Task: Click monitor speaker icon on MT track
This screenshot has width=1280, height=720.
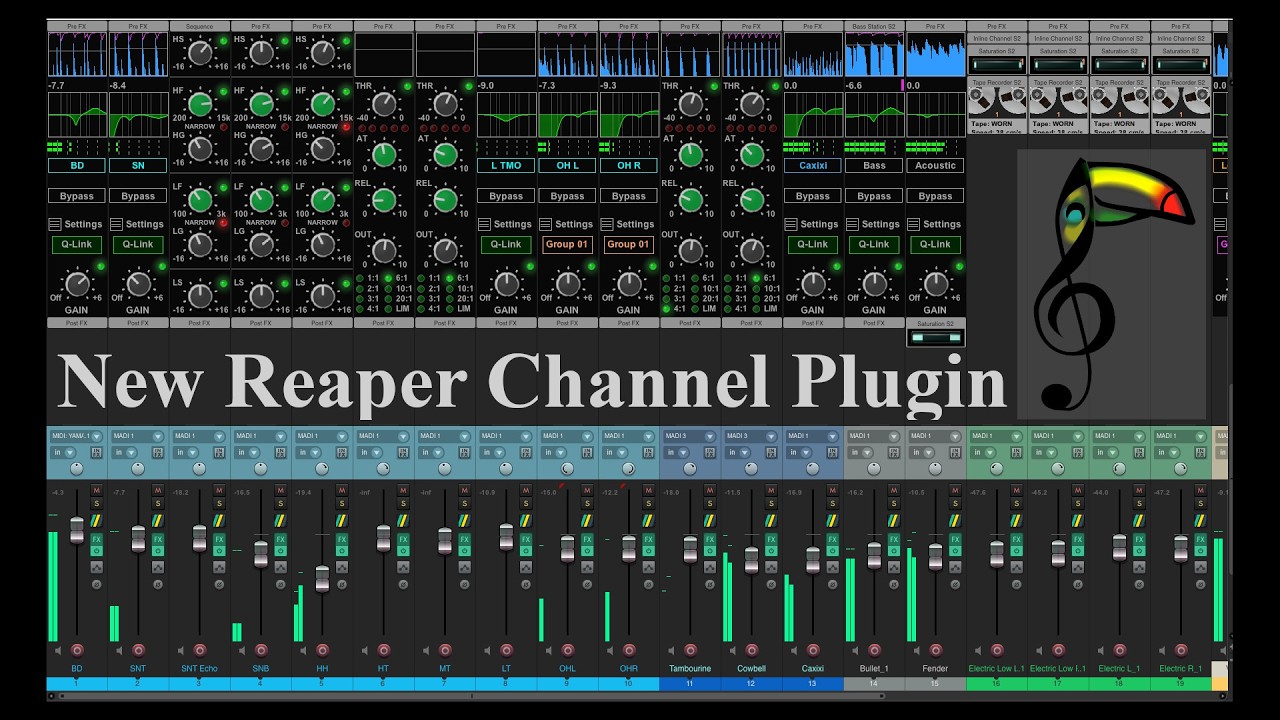Action: point(426,650)
